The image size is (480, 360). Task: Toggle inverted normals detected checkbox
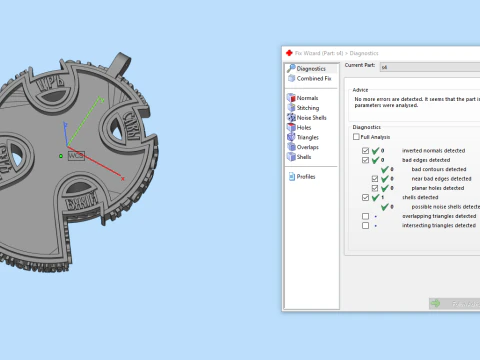[x=365, y=151]
